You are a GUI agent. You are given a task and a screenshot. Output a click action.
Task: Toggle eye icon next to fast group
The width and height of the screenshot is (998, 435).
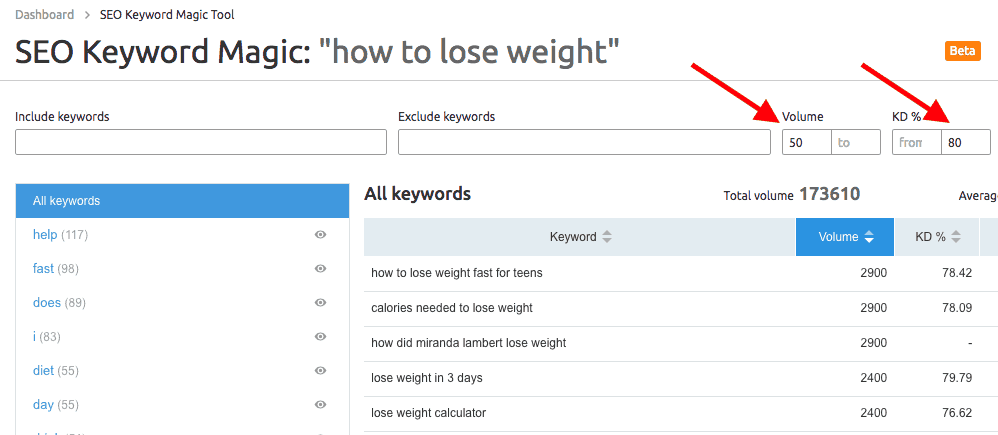coord(320,269)
